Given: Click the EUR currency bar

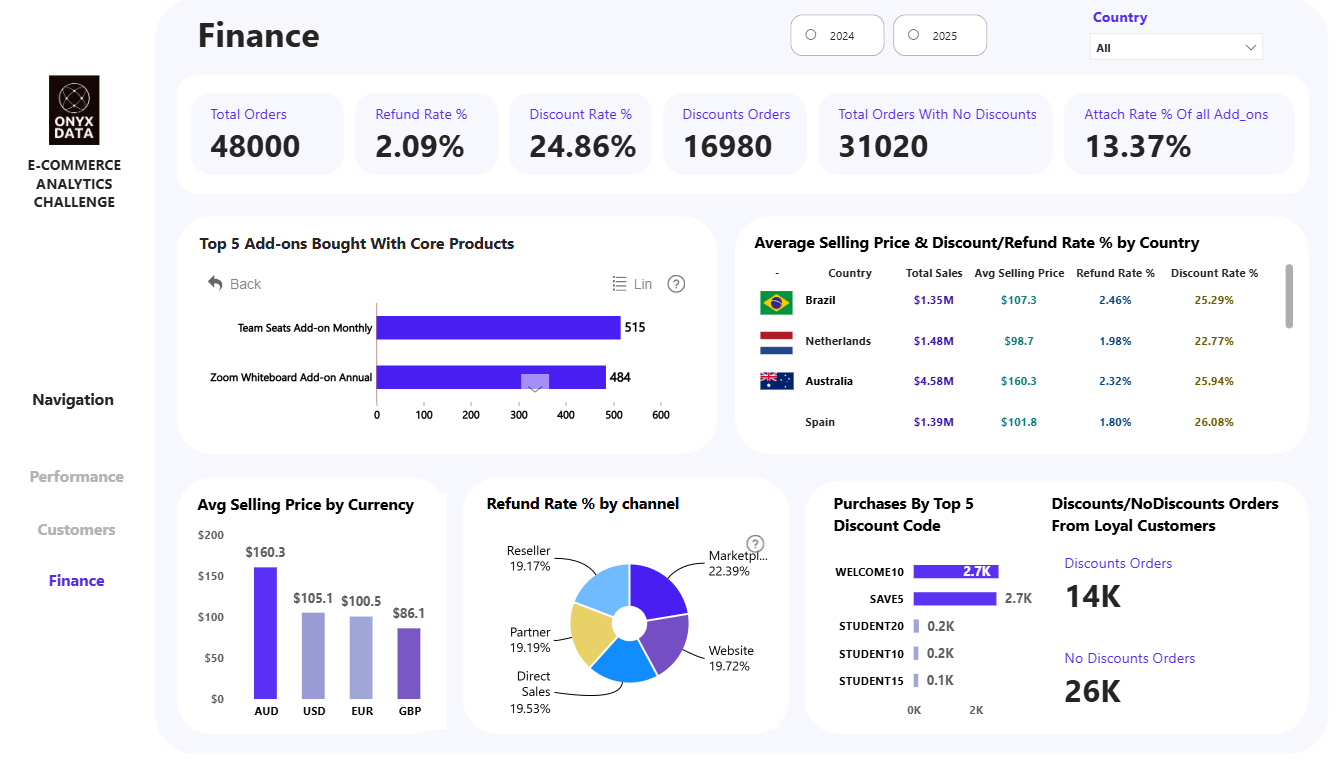Looking at the screenshot, I should point(361,658).
